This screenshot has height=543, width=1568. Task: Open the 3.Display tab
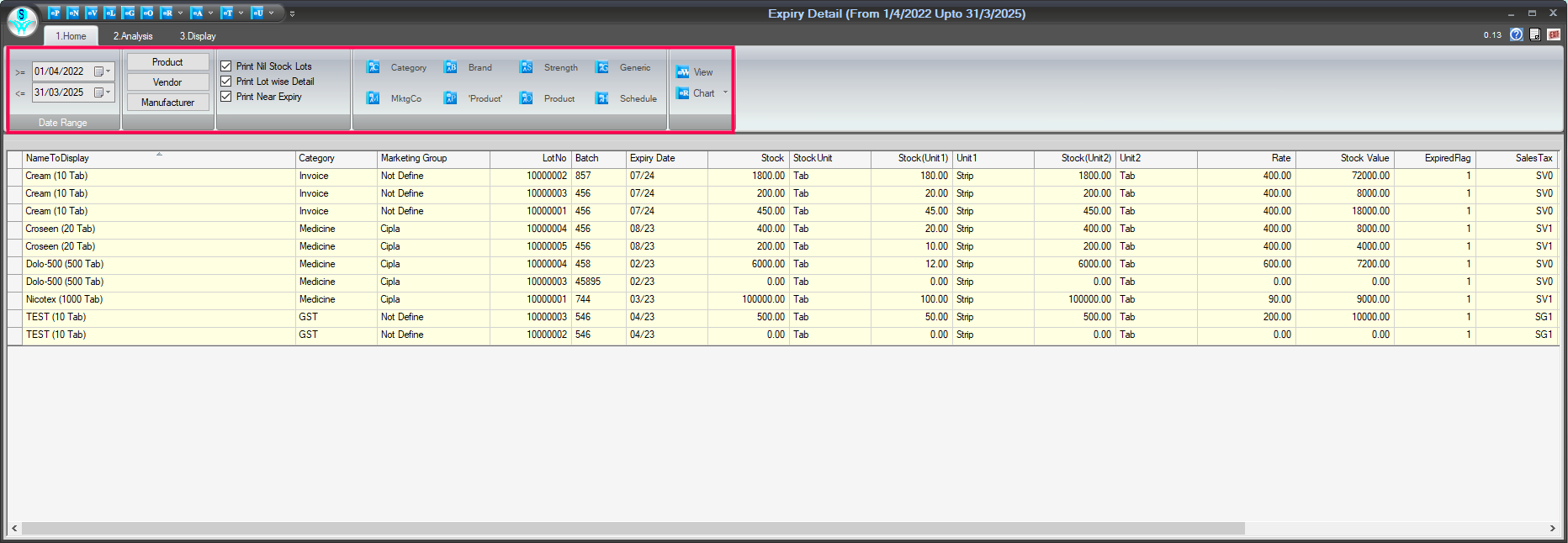[x=198, y=36]
